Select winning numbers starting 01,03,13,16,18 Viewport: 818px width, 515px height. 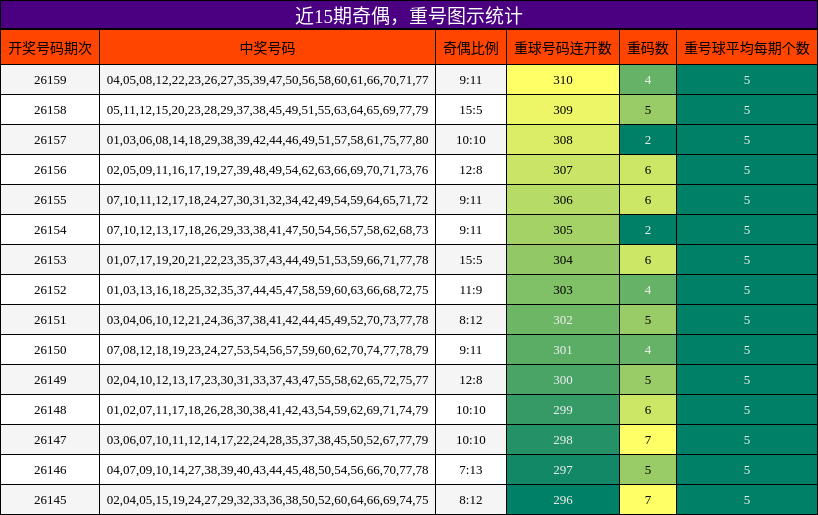[x=268, y=290]
